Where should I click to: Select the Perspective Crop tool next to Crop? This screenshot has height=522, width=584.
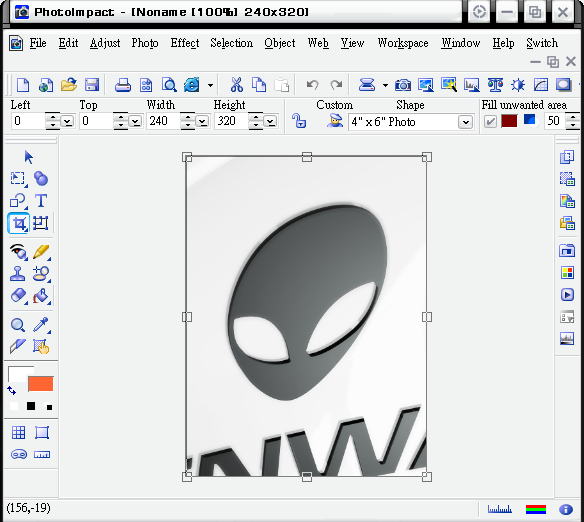[x=41, y=223]
